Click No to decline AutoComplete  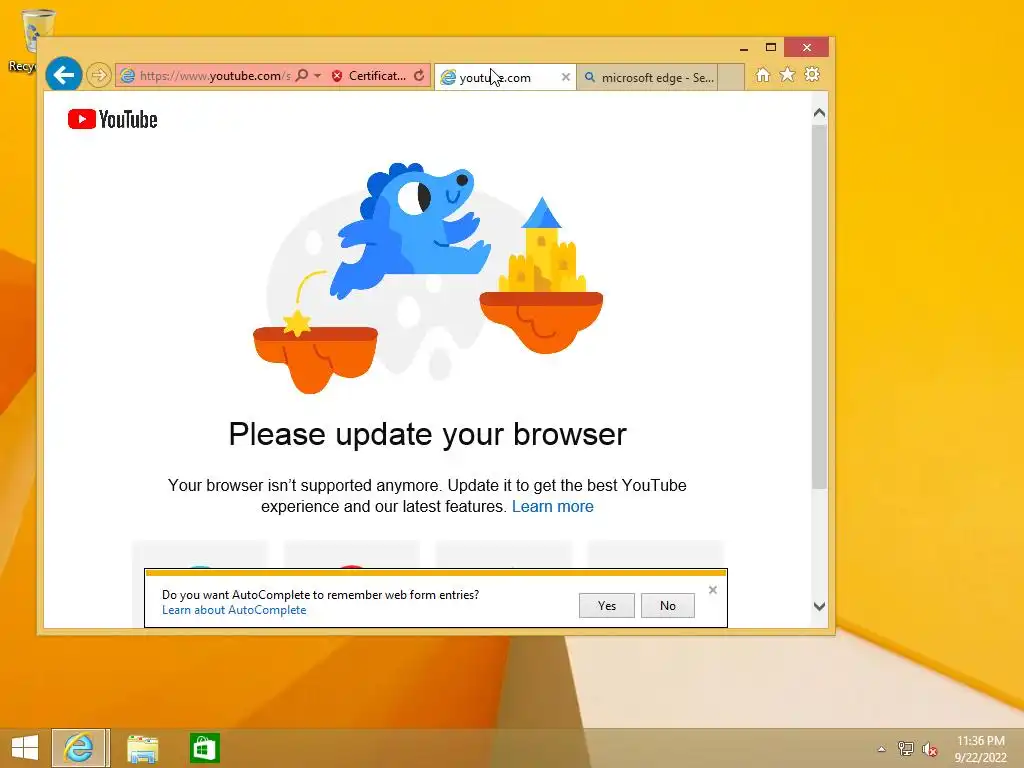(x=667, y=605)
